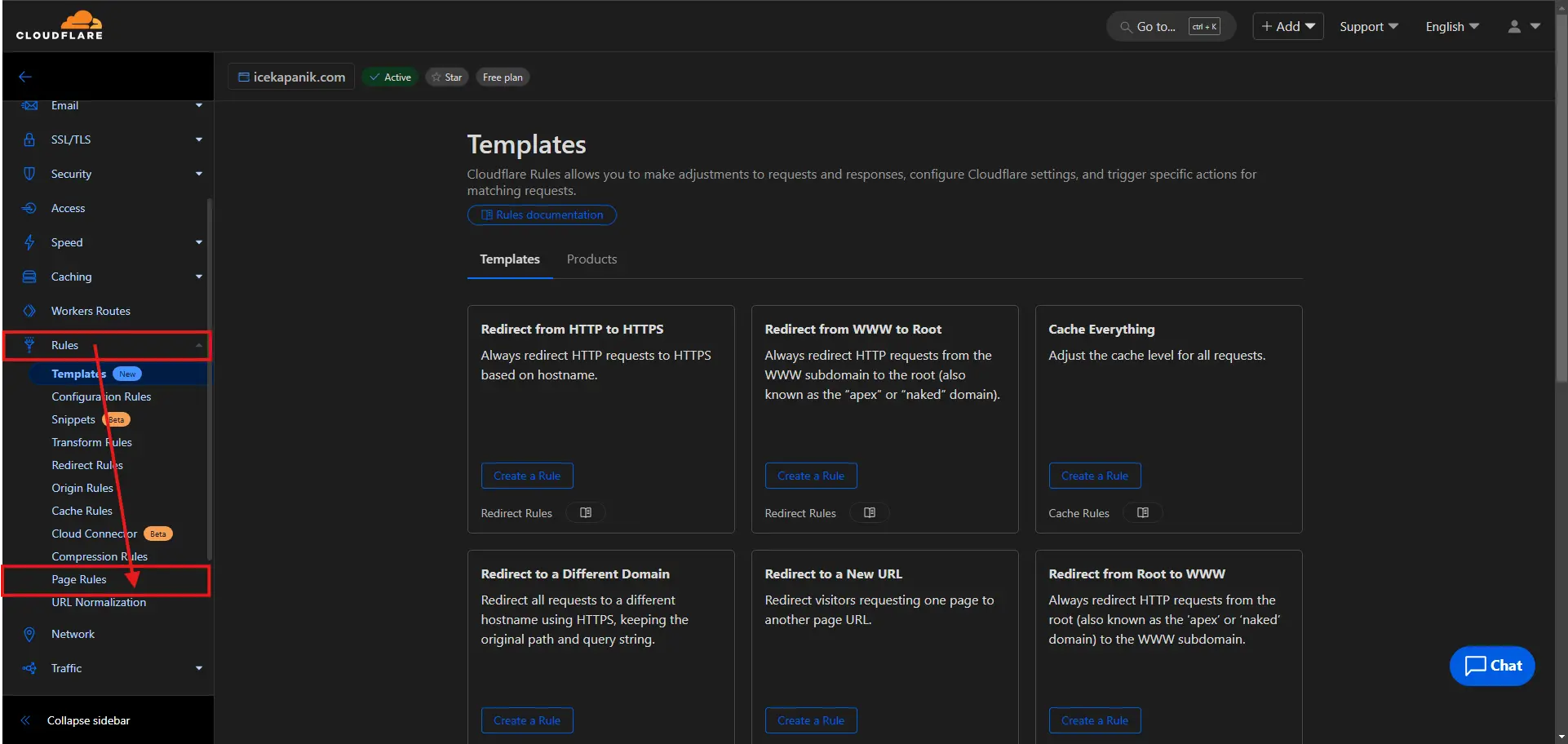The width and height of the screenshot is (1568, 744).
Task: Click the Access icon in sidebar
Action: click(29, 208)
